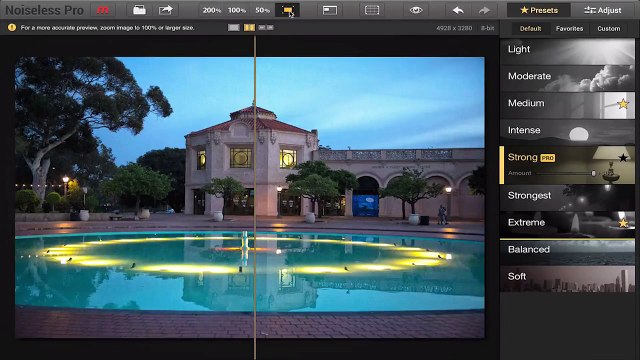
Task: Click the undo arrow
Action: (x=458, y=10)
